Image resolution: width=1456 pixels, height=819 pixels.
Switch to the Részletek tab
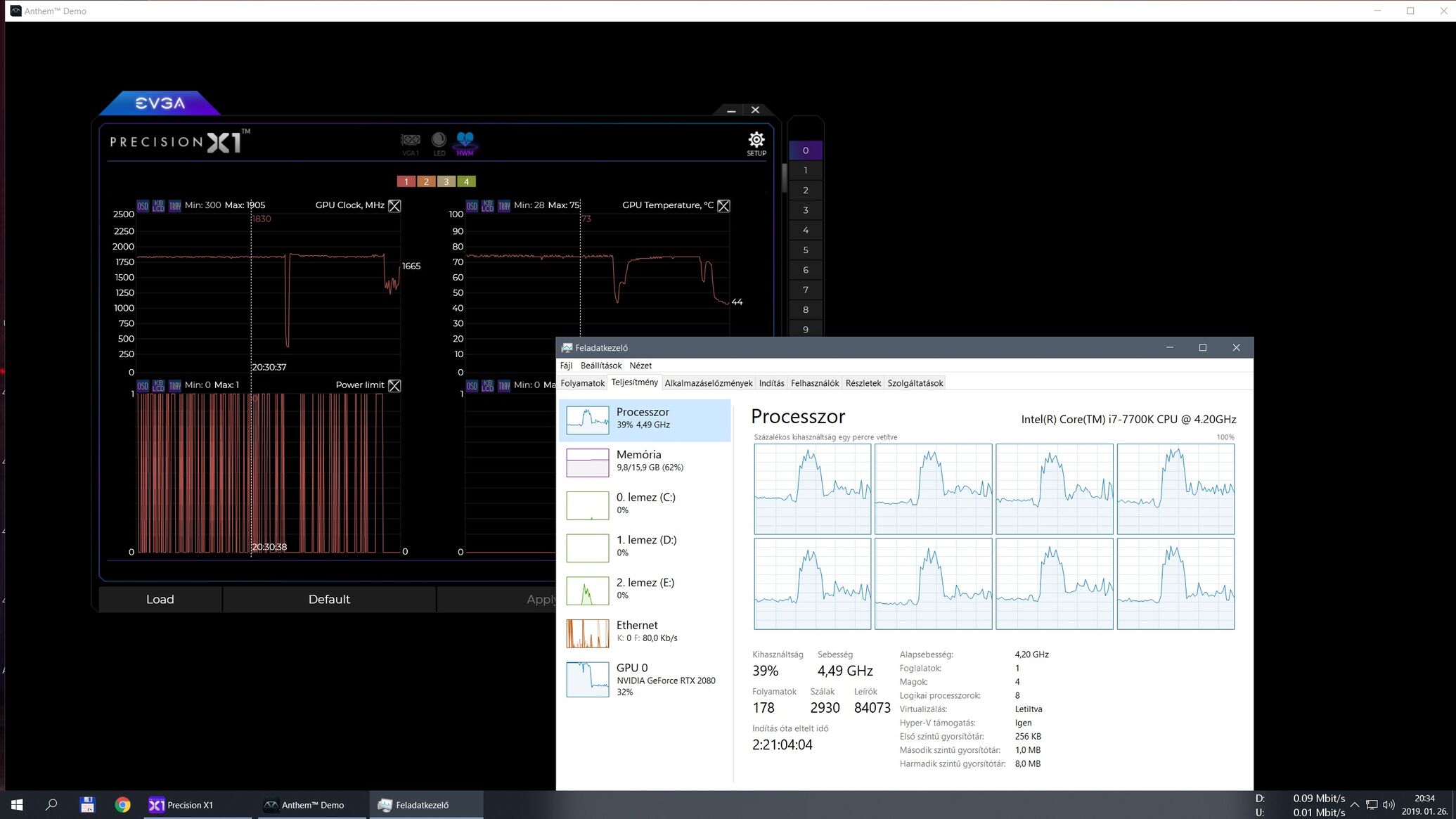click(x=863, y=383)
